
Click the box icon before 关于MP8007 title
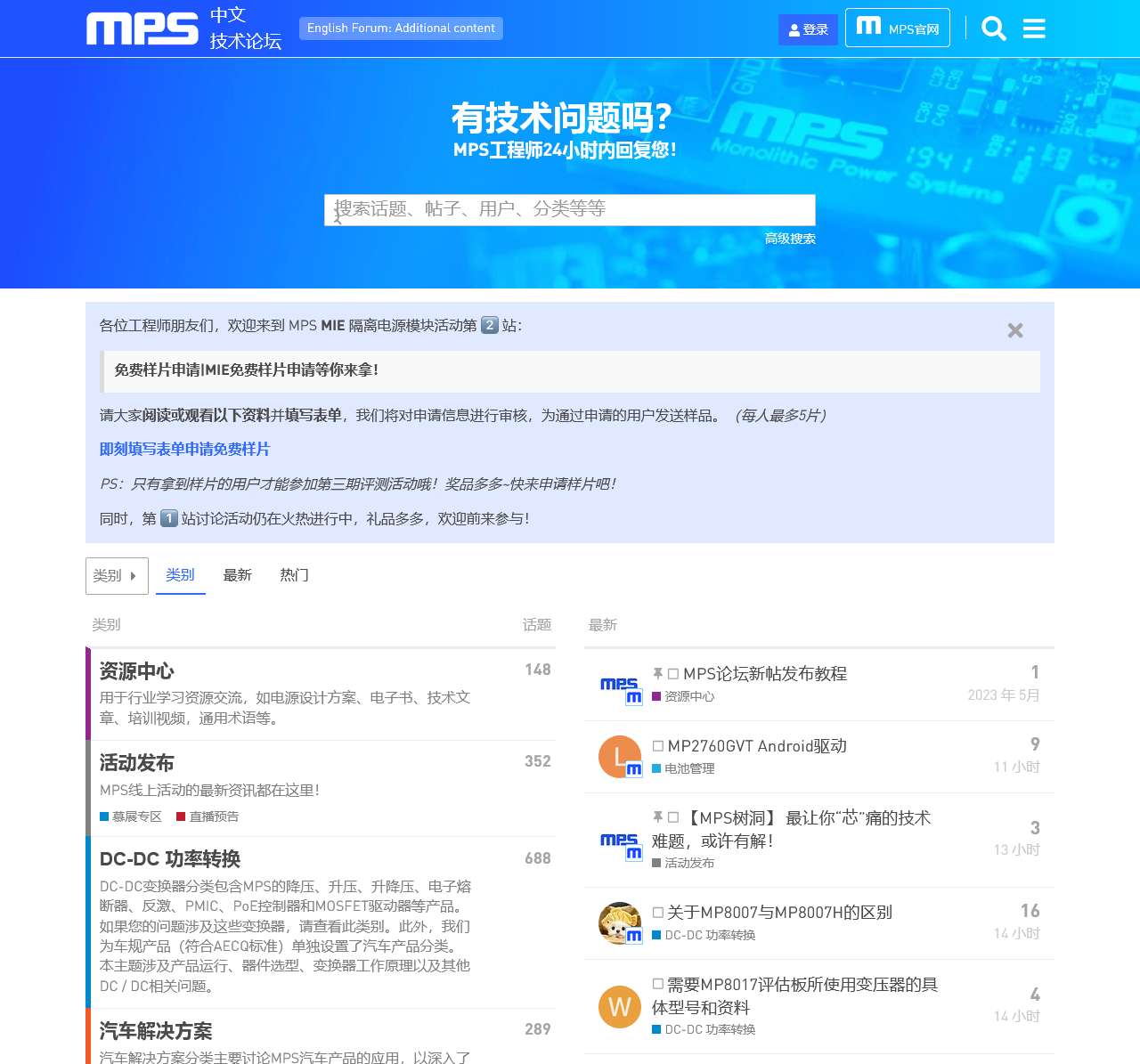click(658, 913)
